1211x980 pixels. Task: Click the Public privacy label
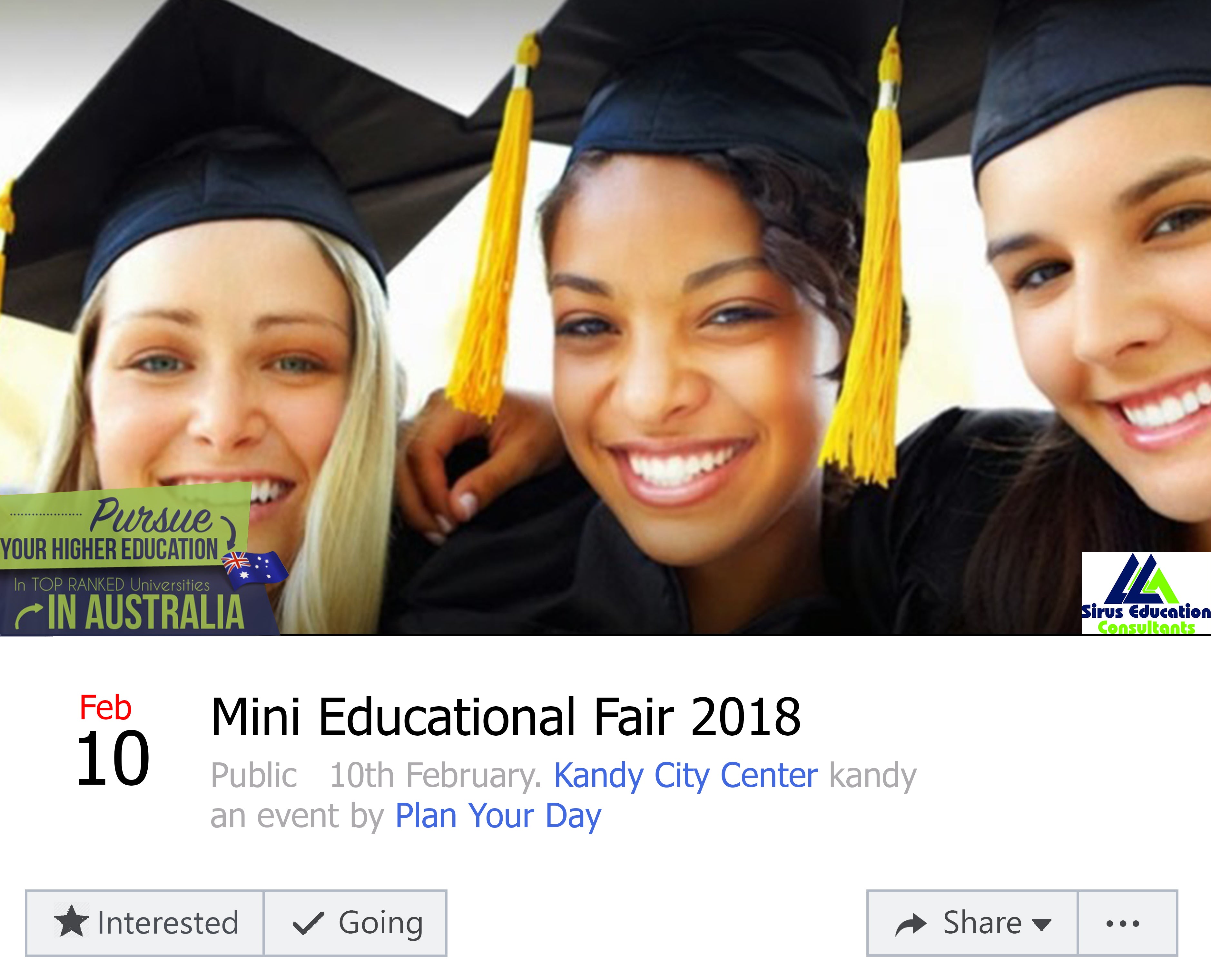(253, 775)
